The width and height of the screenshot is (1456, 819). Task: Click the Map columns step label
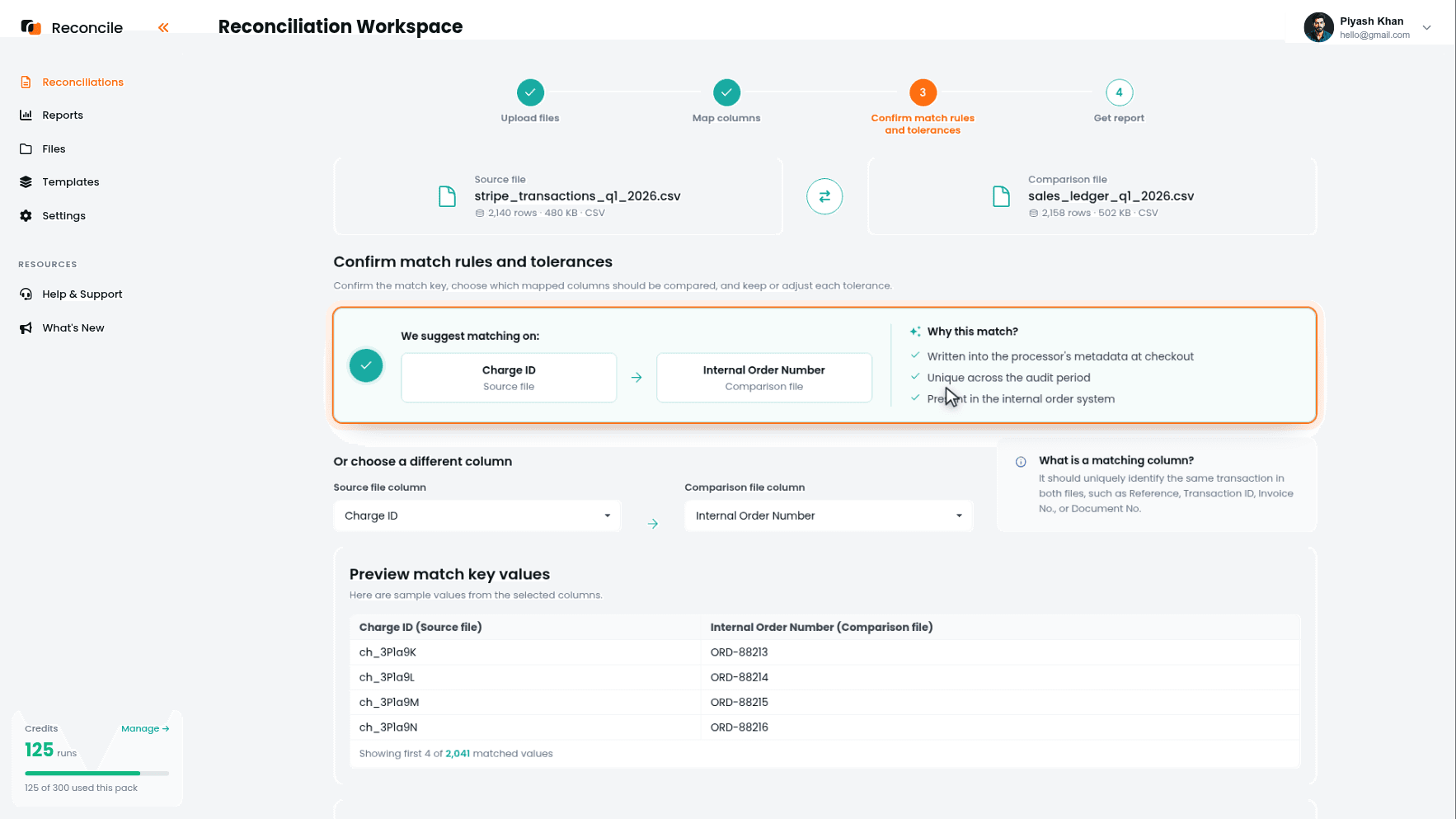tap(726, 118)
